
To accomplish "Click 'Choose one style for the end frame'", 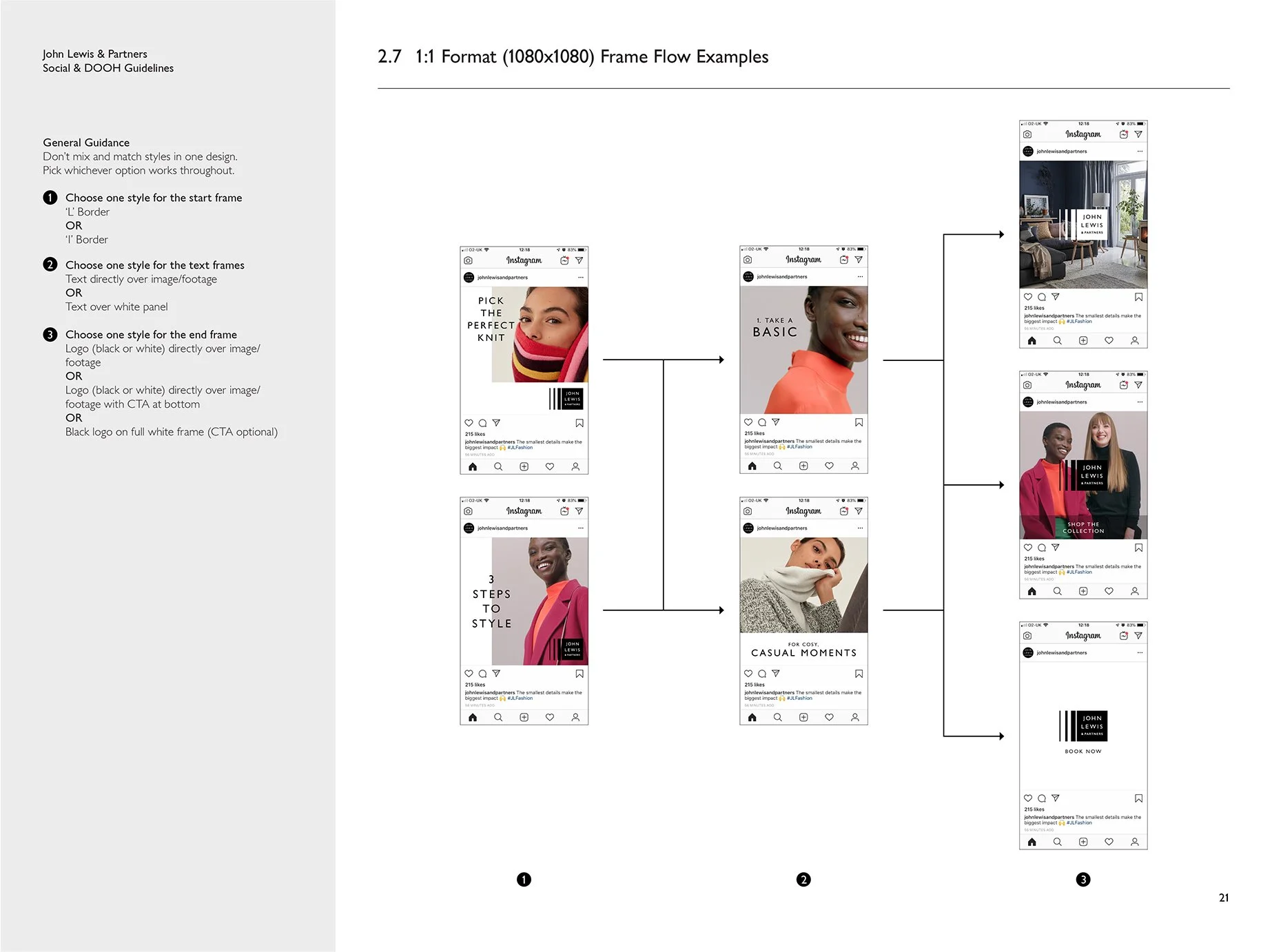I will point(151,335).
